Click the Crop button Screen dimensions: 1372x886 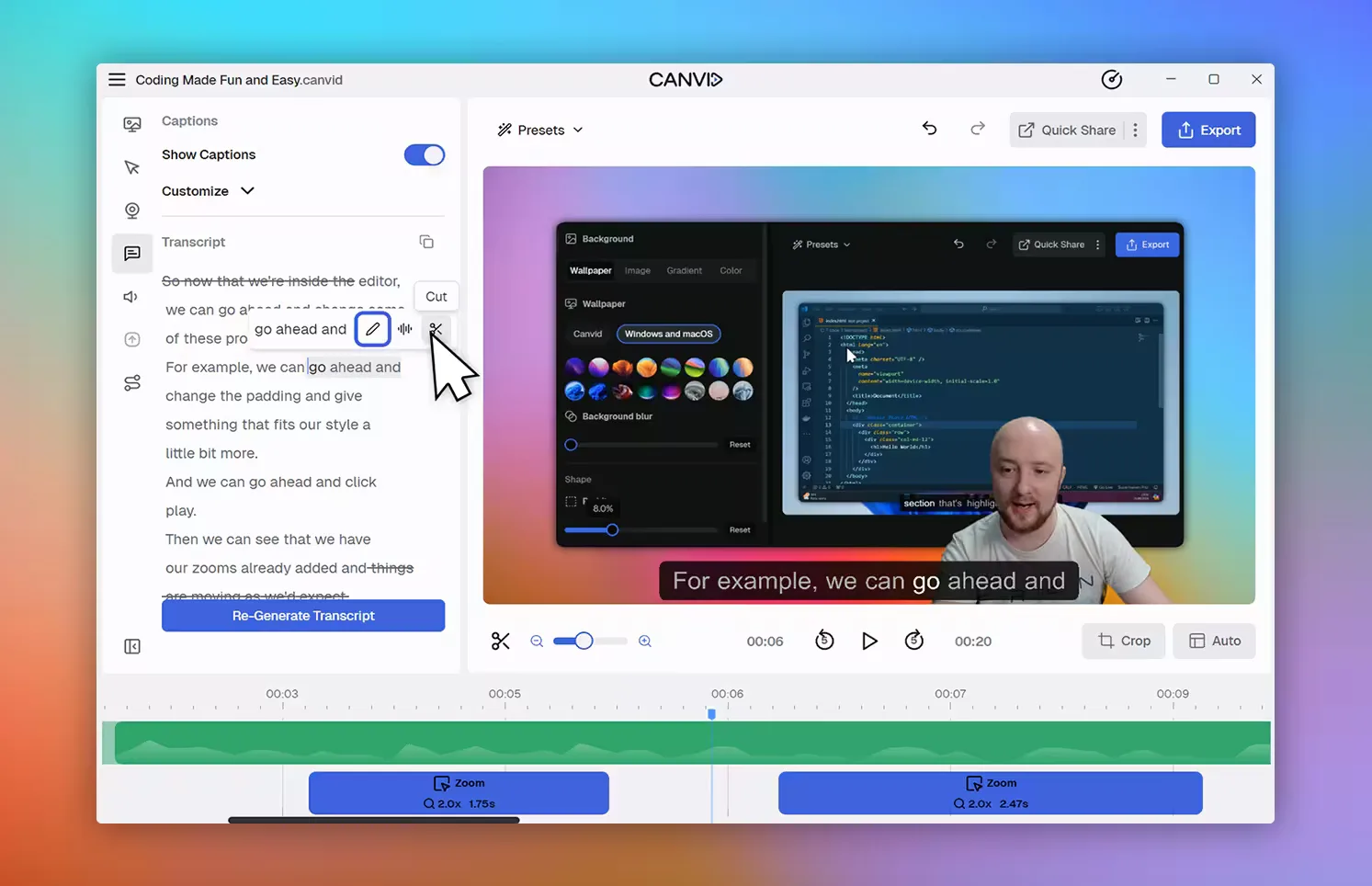[1123, 642]
